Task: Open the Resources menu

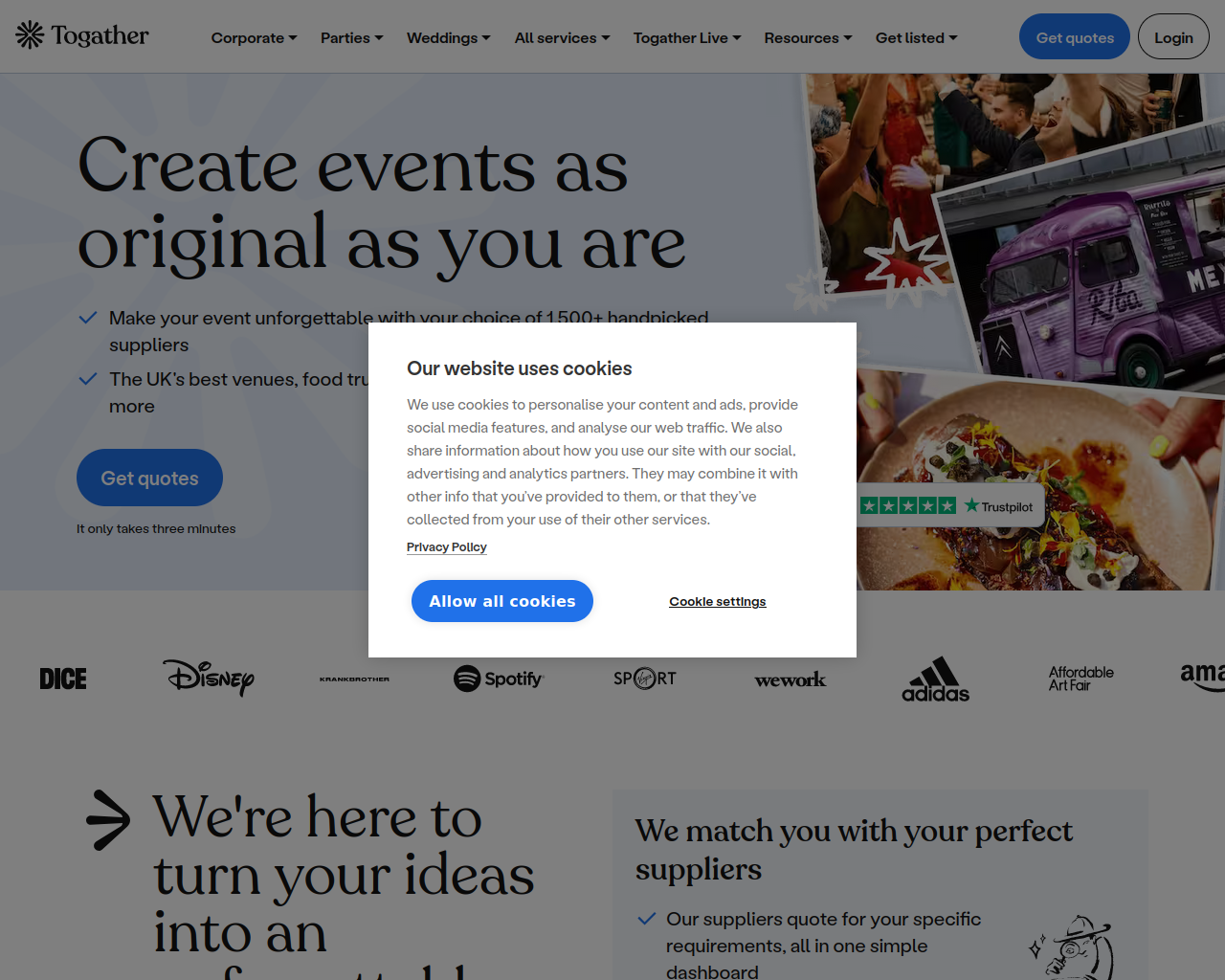Action: point(808,37)
